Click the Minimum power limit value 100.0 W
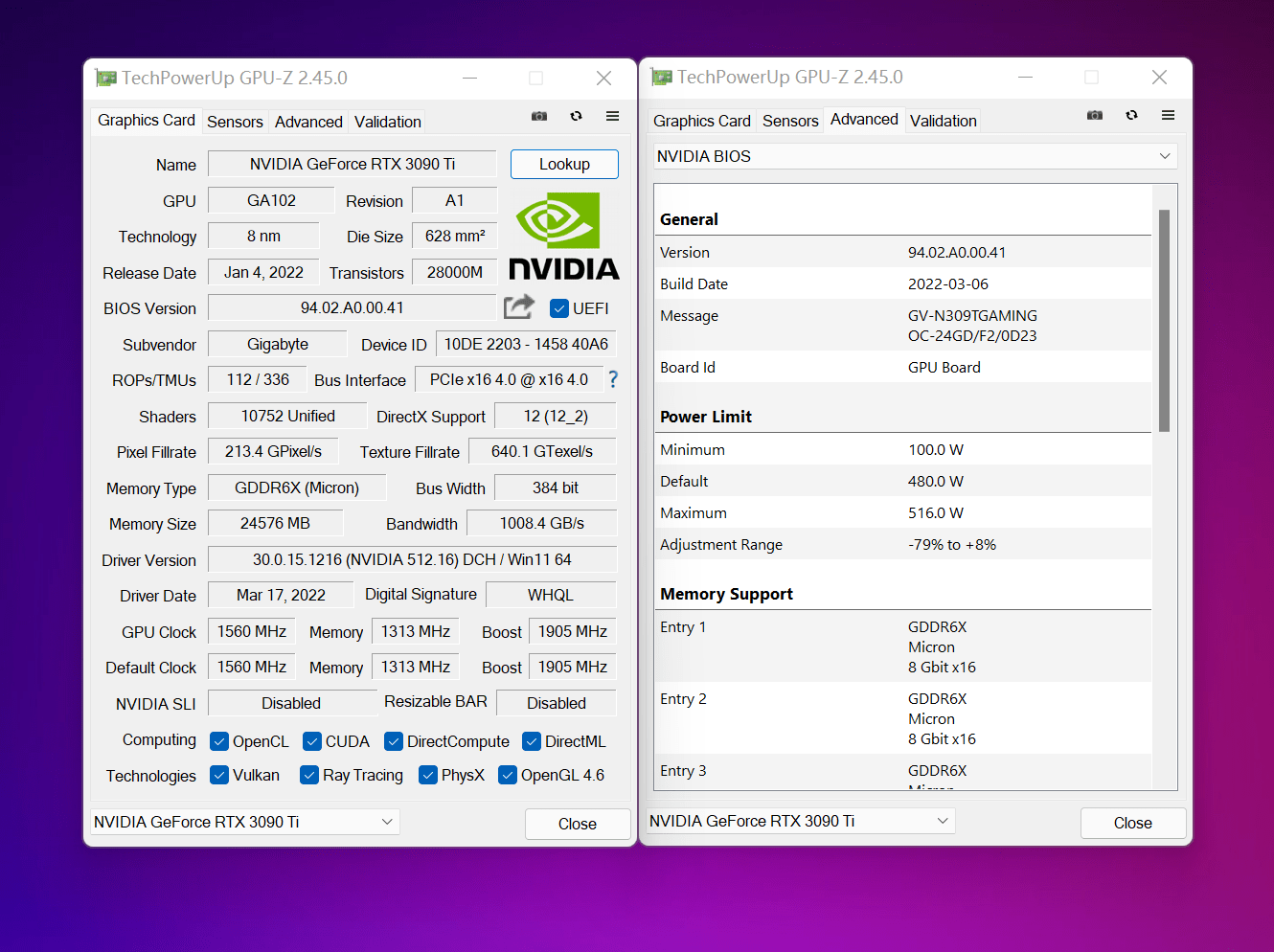The width and height of the screenshot is (1274, 952). pyautogui.click(x=936, y=449)
